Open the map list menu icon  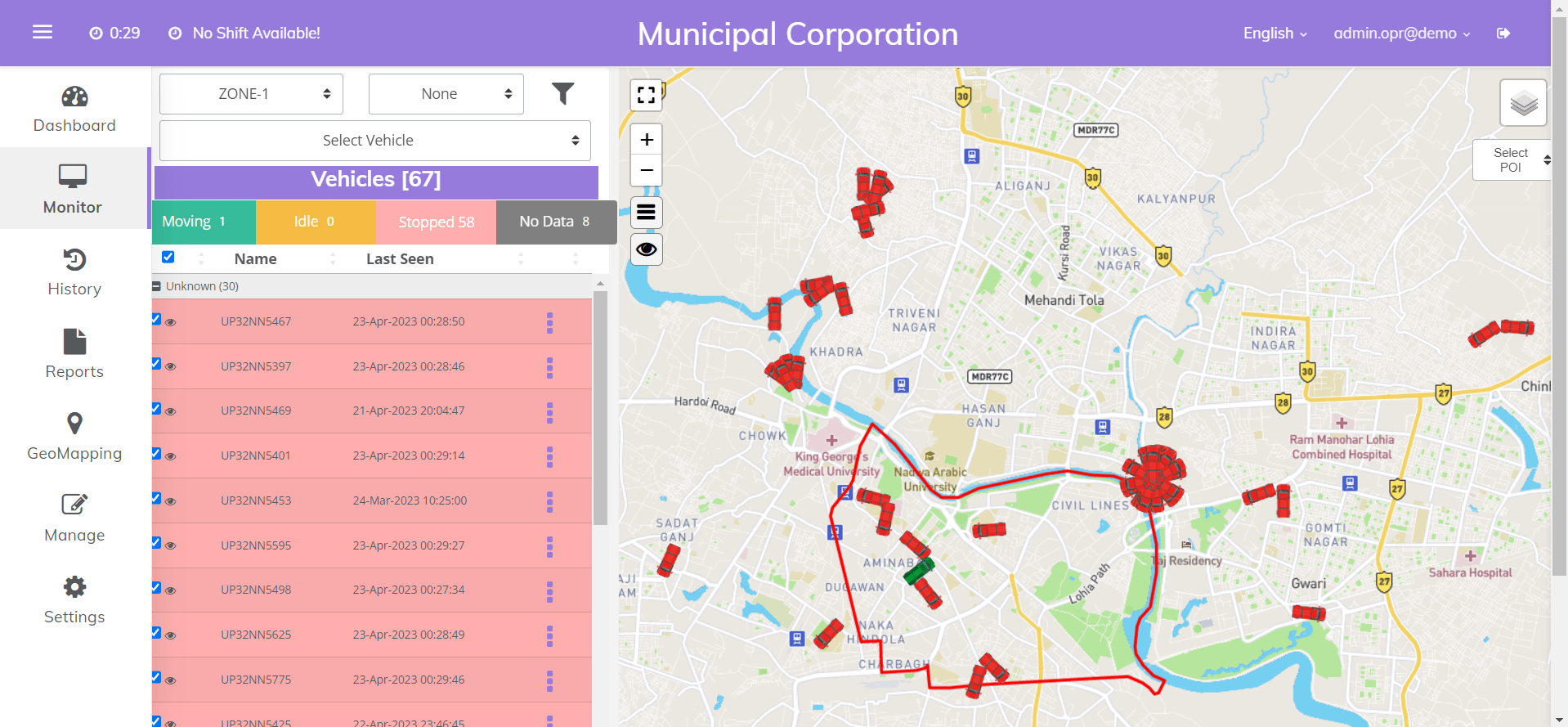pyautogui.click(x=646, y=213)
